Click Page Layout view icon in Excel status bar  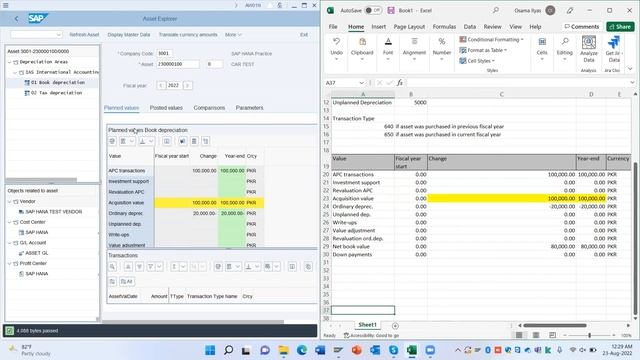[x=536, y=335]
